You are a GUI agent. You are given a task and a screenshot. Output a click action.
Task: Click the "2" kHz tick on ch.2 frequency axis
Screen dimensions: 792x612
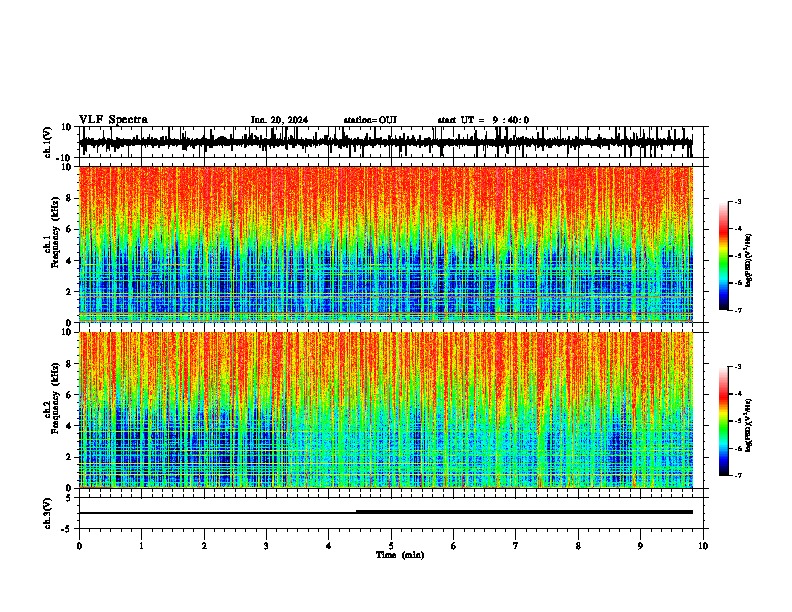pos(69,457)
